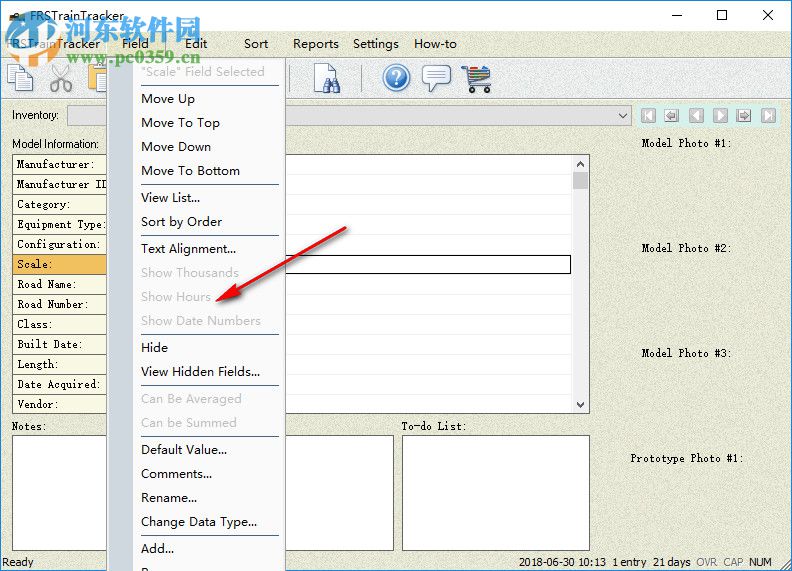Click inside the Notes text box
792x571 pixels.
click(x=59, y=493)
